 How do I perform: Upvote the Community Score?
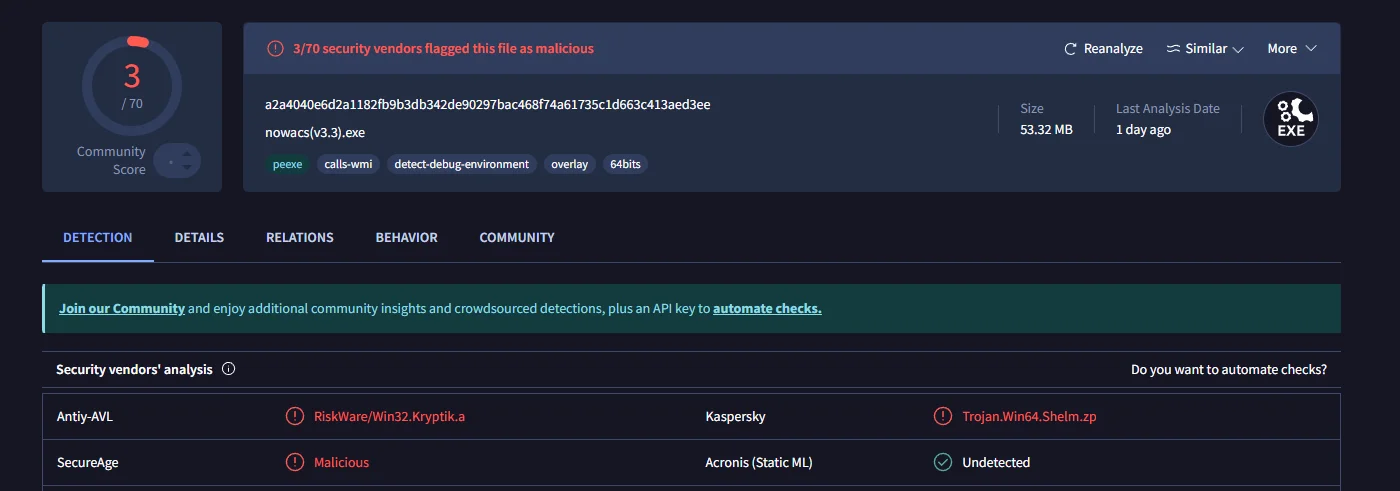[x=188, y=153]
